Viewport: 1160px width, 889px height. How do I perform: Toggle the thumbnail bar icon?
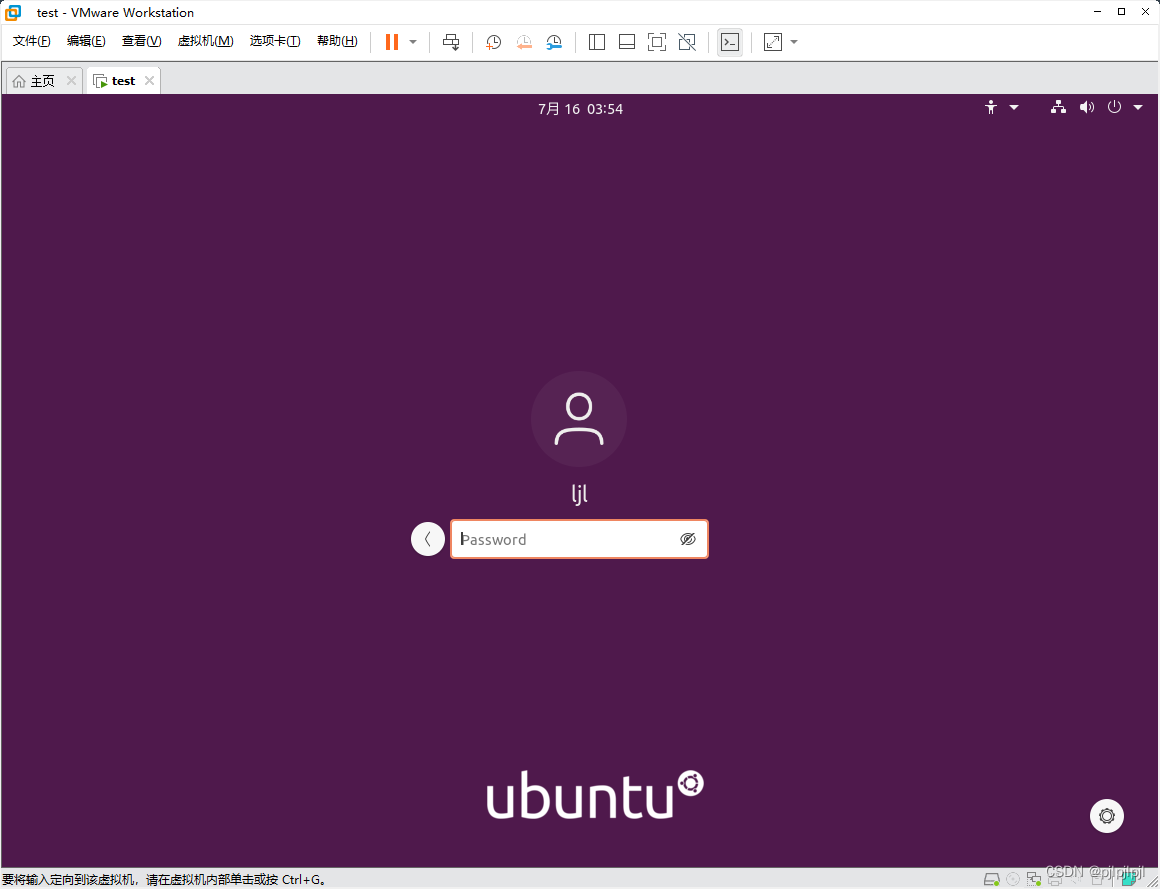click(627, 42)
